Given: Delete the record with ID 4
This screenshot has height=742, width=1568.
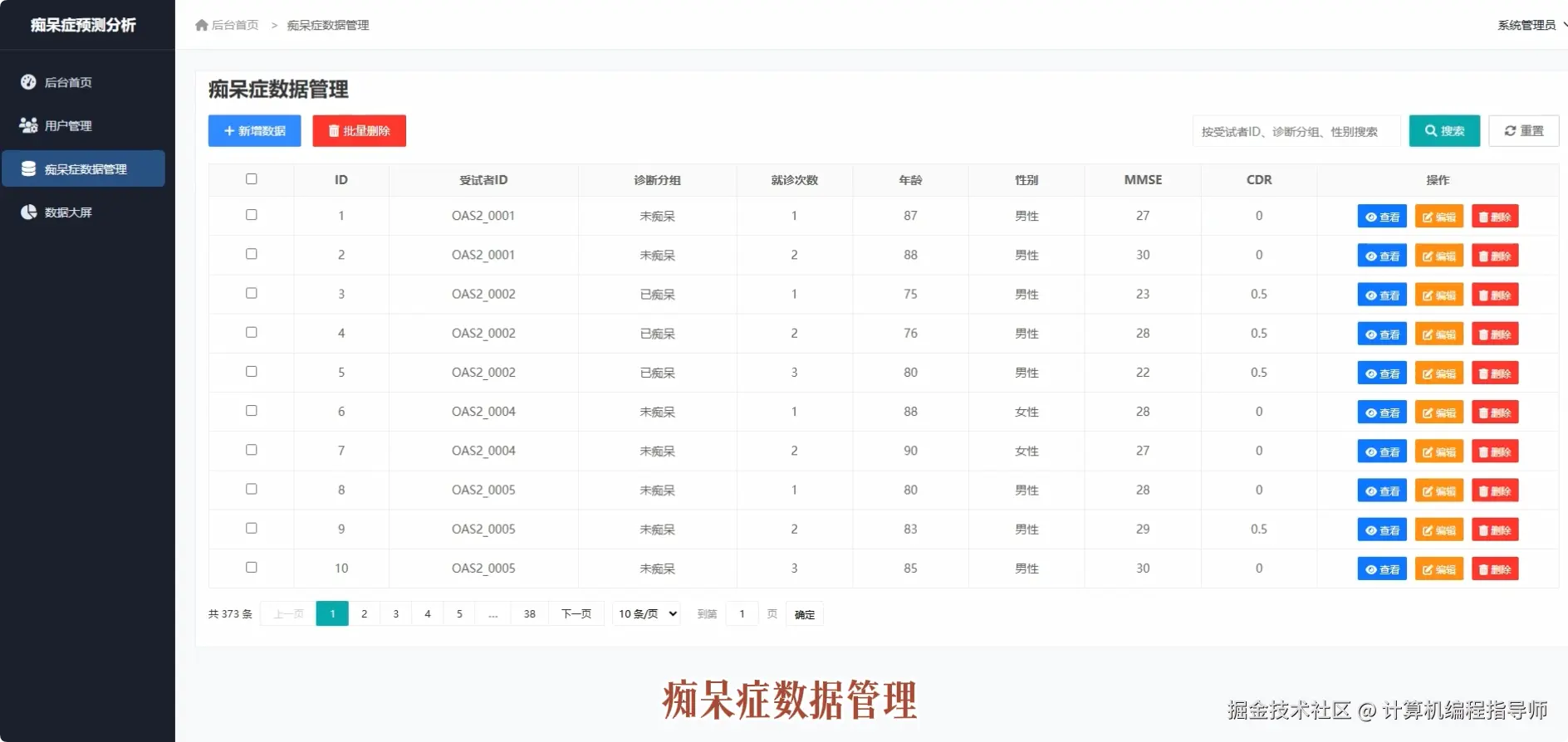Looking at the screenshot, I should [1495, 334].
